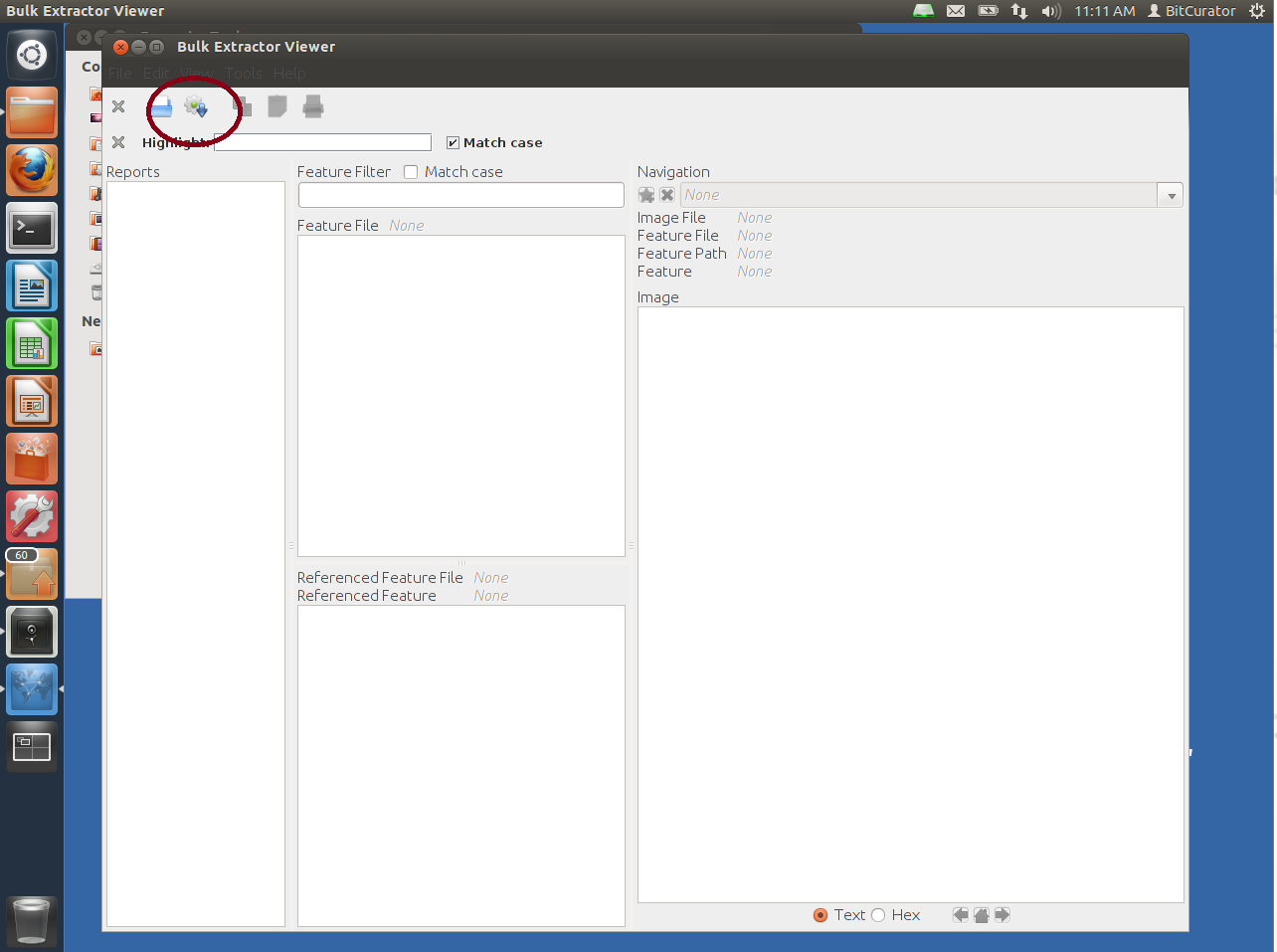Screen dimensions: 1277x952
Task: Enable Match case for Feature Filter
Action: (411, 172)
